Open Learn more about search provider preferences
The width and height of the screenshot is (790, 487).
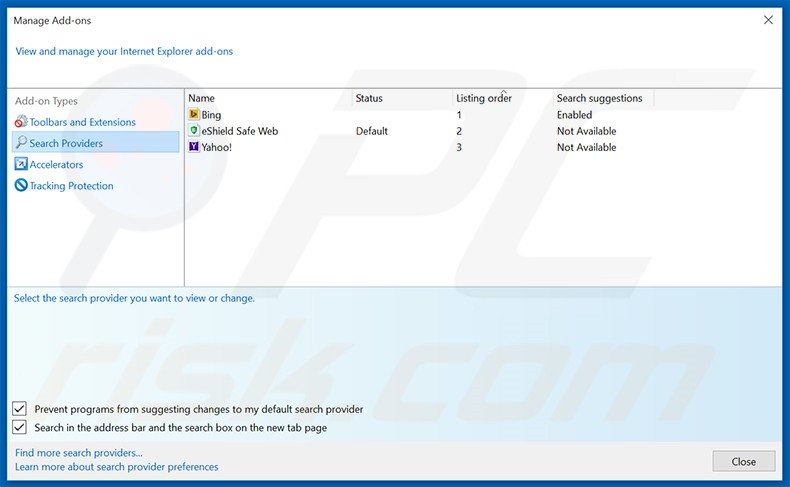(x=116, y=467)
